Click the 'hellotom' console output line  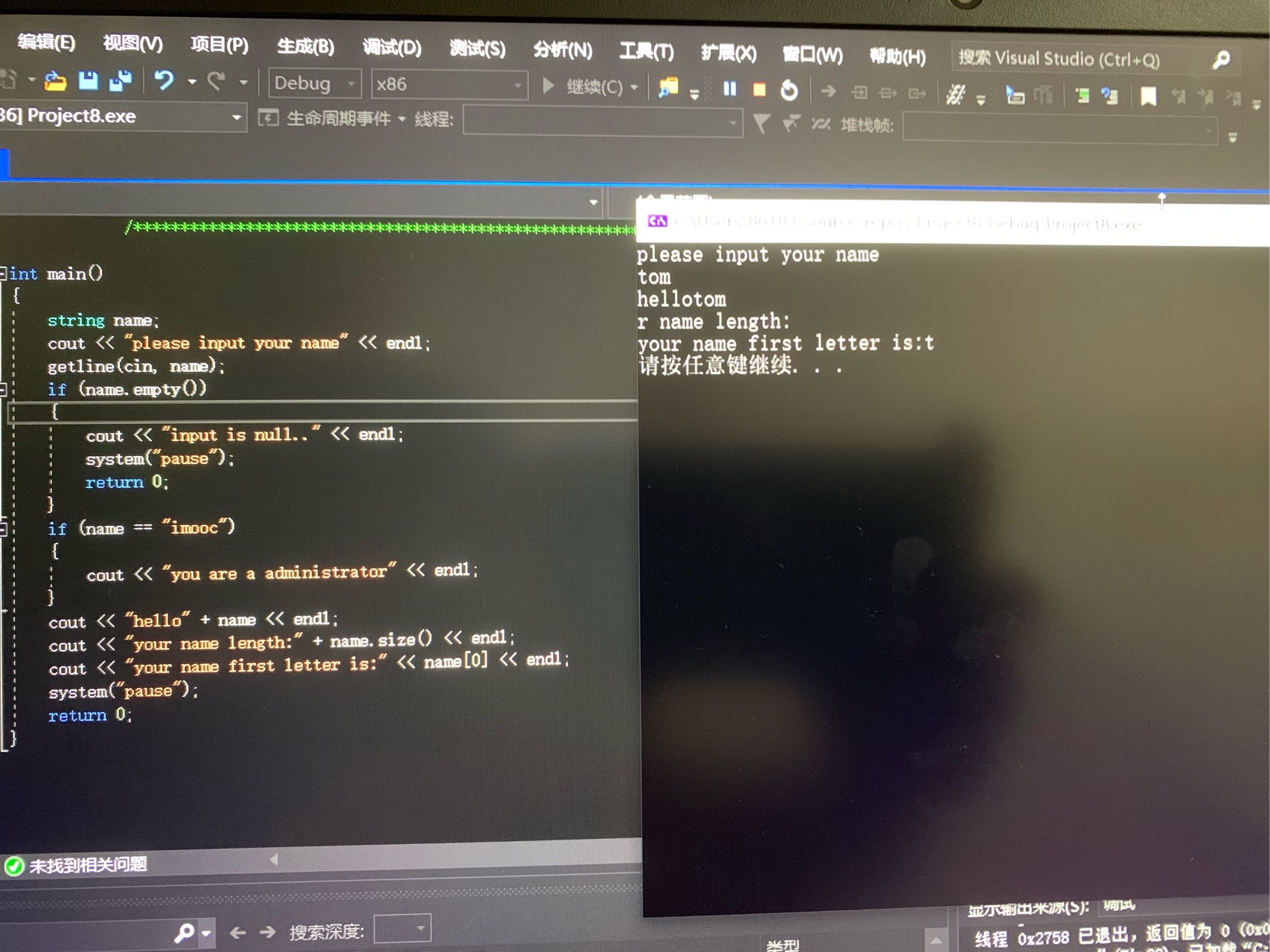point(681,300)
